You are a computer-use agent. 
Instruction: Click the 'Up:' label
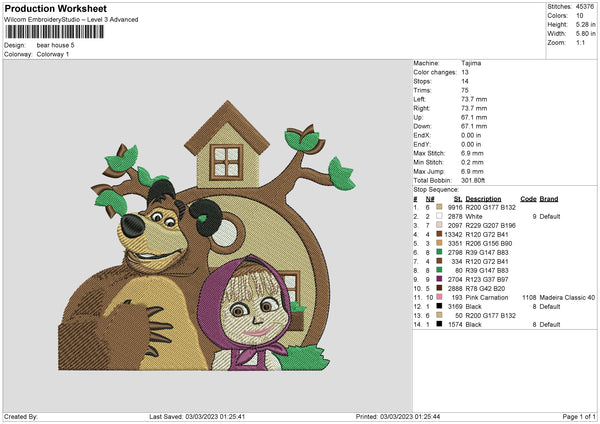[418, 117]
